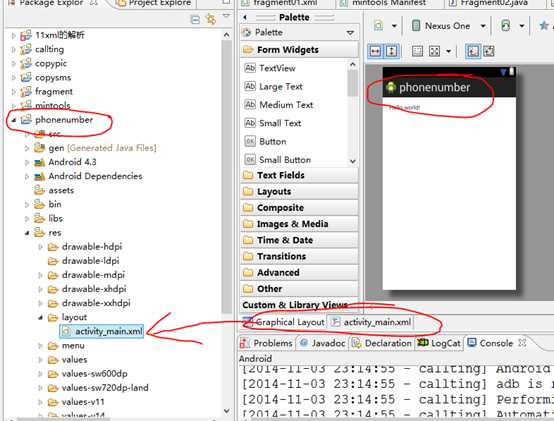The image size is (554, 421).
Task: Expand gen Generated Java Files folder
Action: click(27, 148)
